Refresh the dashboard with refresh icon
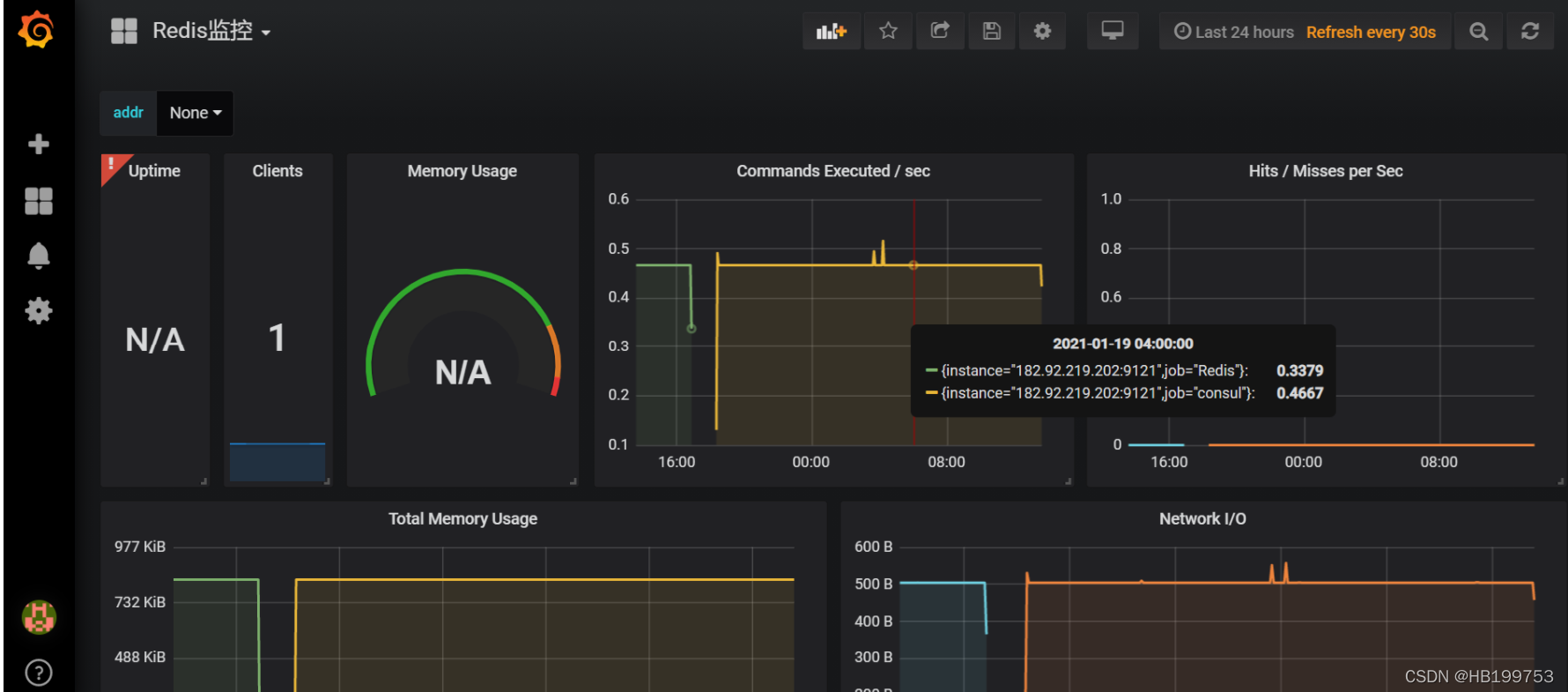 pos(1530,32)
